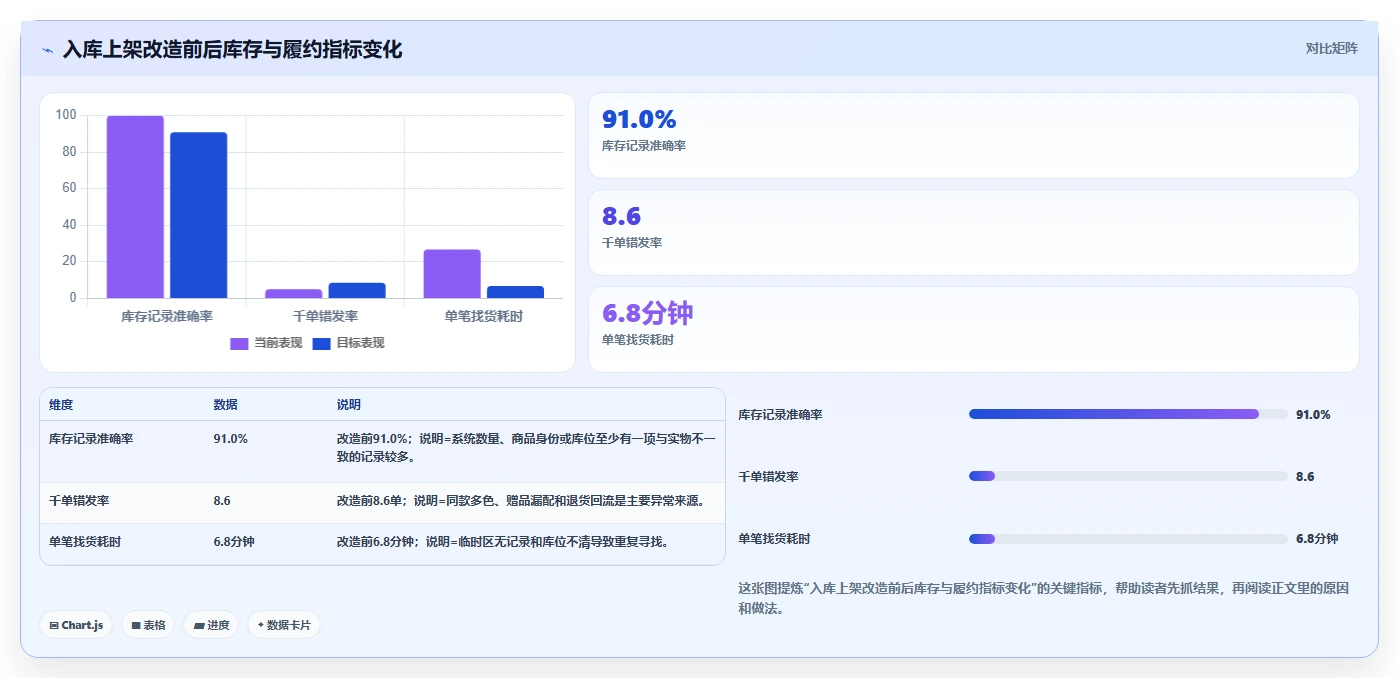Click the 改造前91.0% description cell
This screenshot has width=1399, height=678.
pos(526,448)
